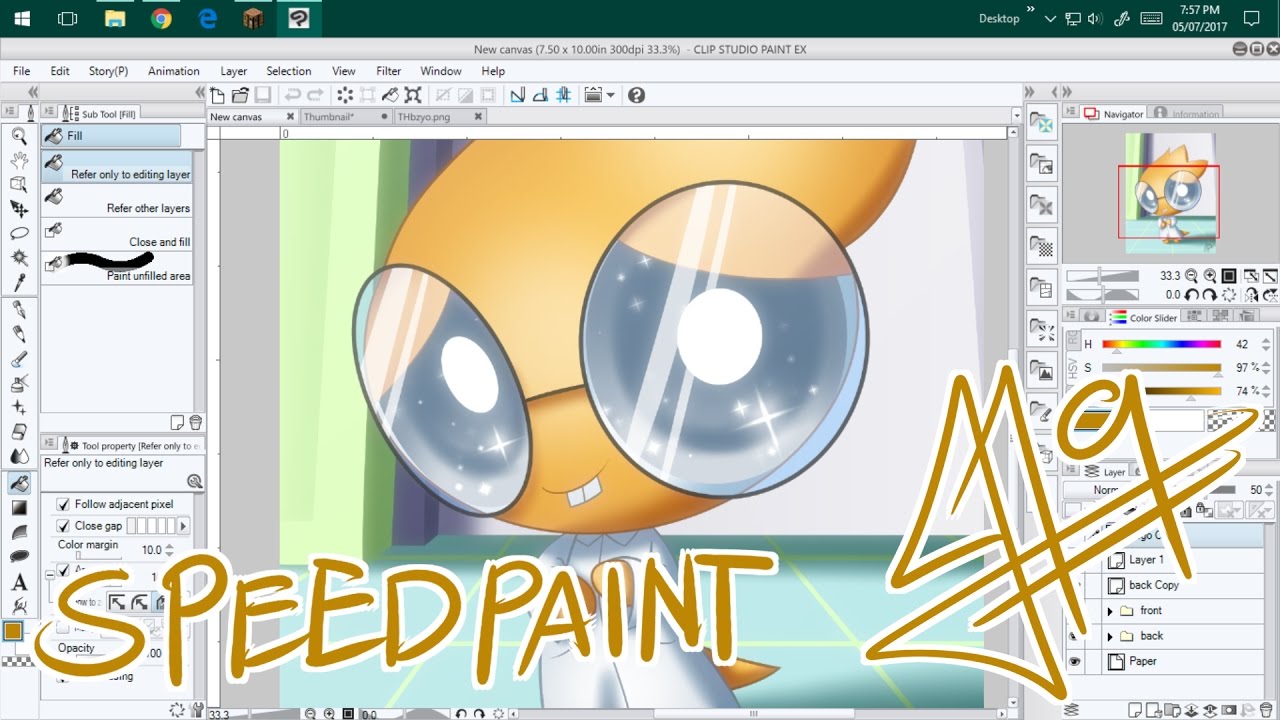Rotate canvas left in Navigator

[1193, 295]
